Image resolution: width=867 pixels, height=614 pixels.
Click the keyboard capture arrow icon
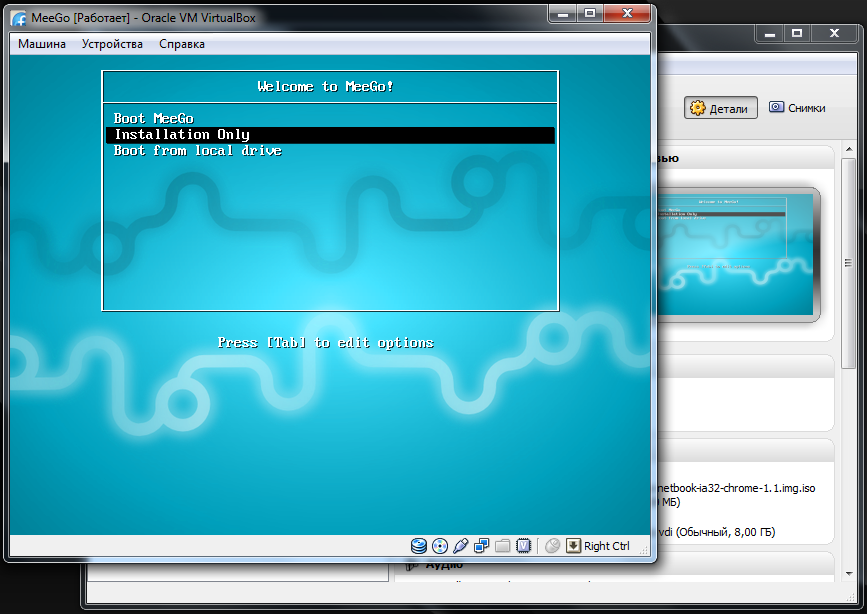[573, 546]
